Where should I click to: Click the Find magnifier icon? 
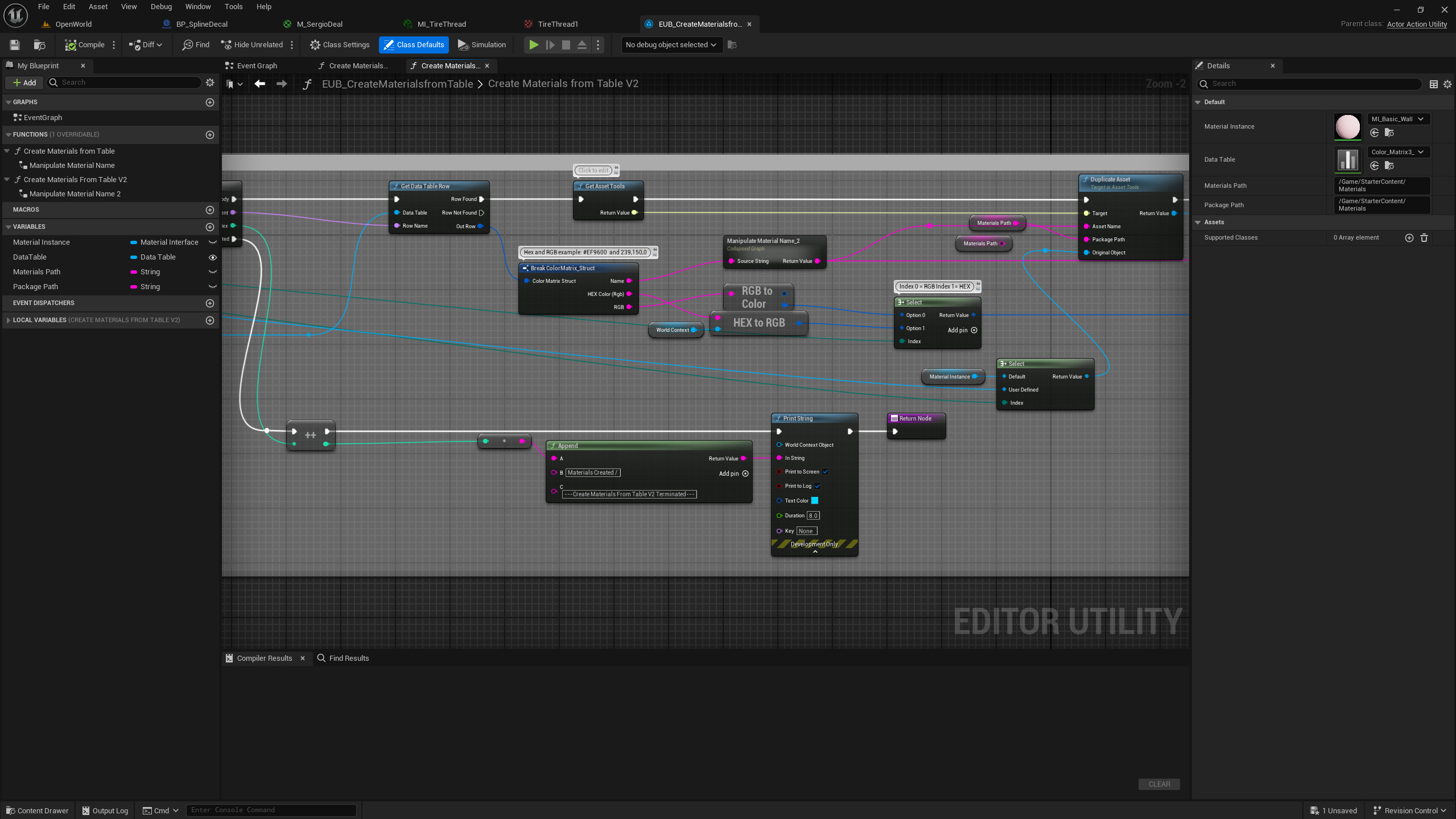[x=187, y=44]
